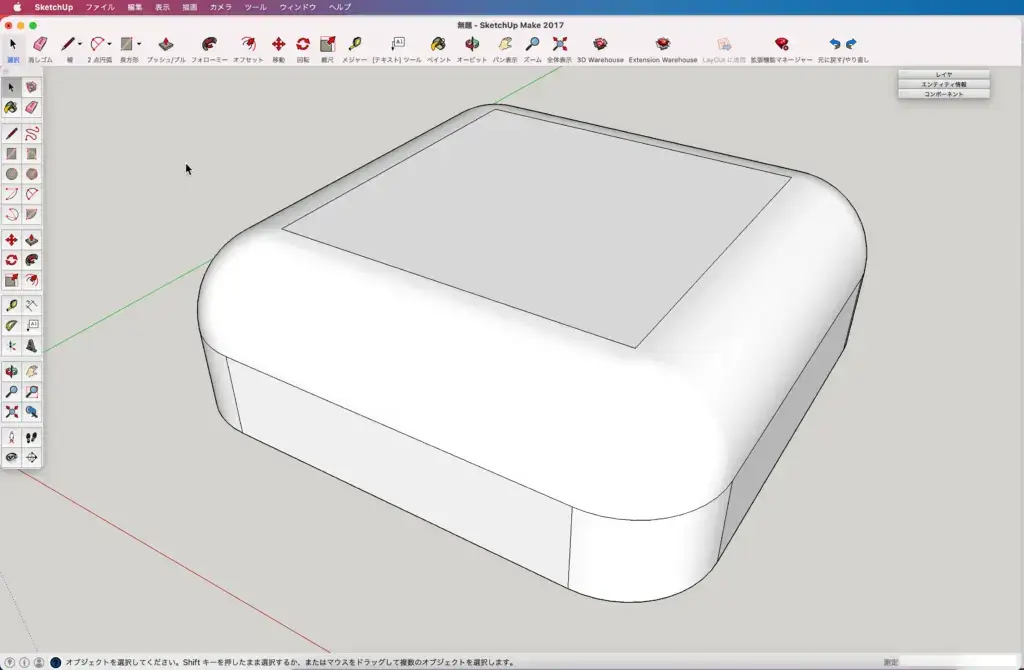Select Make Component tool in left palette
The image size is (1024, 670).
click(31, 87)
